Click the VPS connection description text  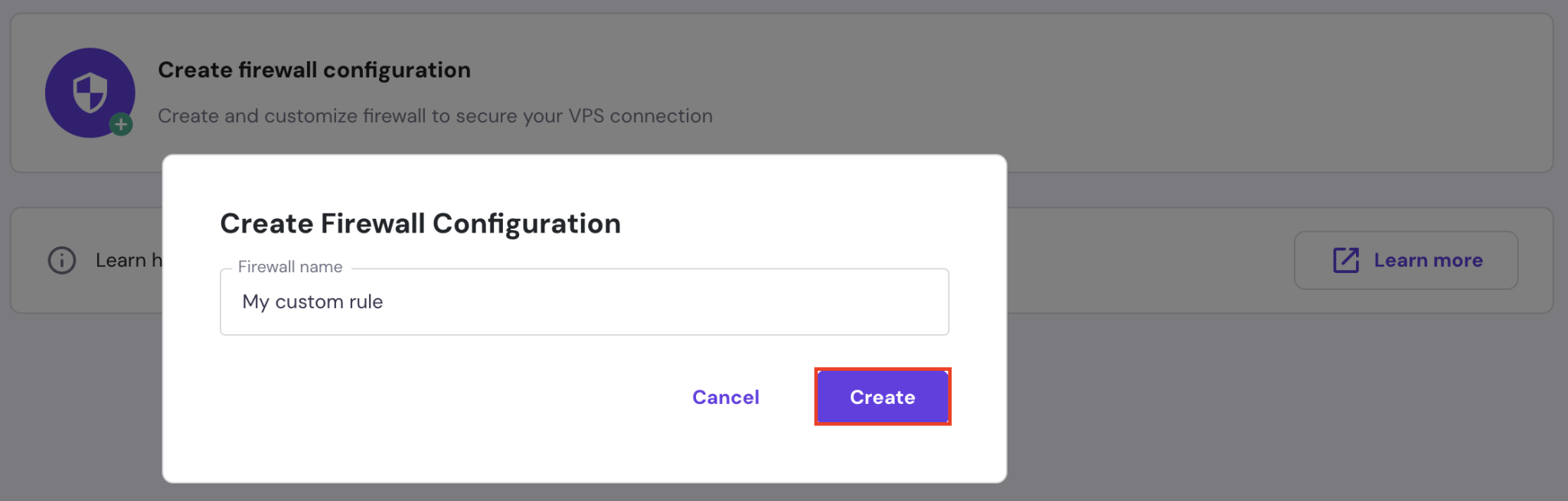point(435,115)
